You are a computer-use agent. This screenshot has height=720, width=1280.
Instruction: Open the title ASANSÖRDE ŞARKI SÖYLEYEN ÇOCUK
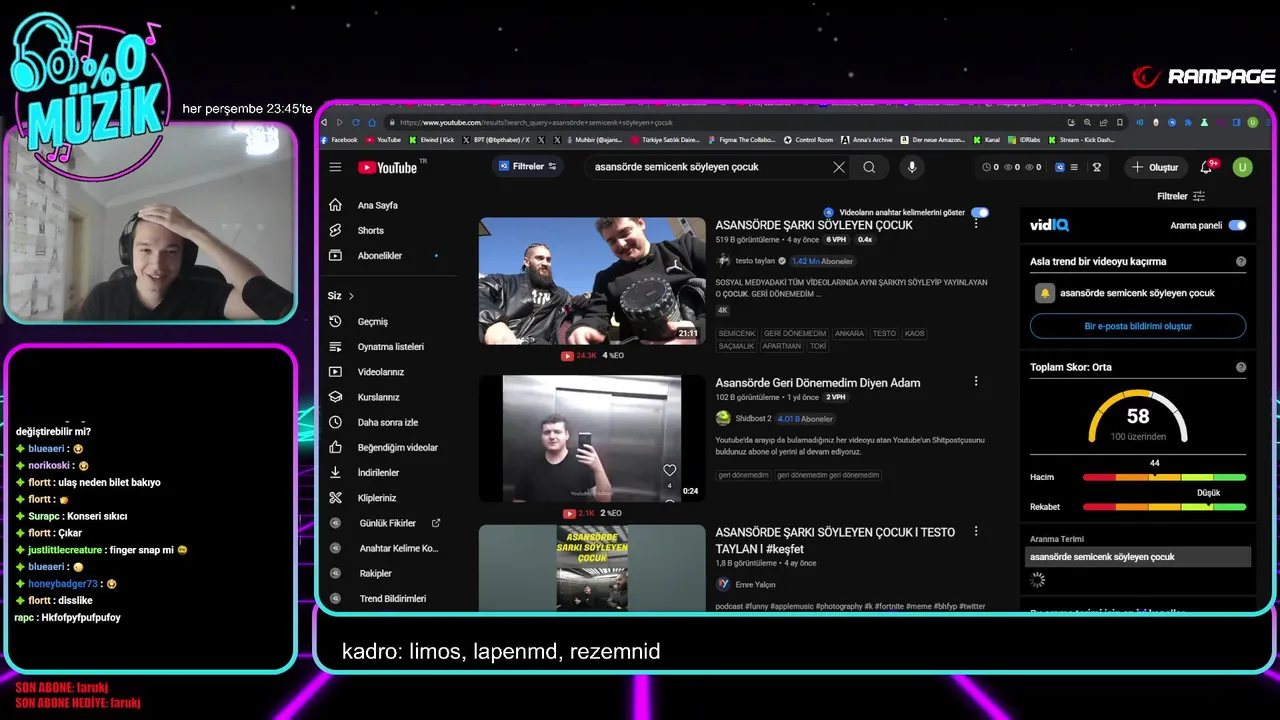pyautogui.click(x=814, y=225)
